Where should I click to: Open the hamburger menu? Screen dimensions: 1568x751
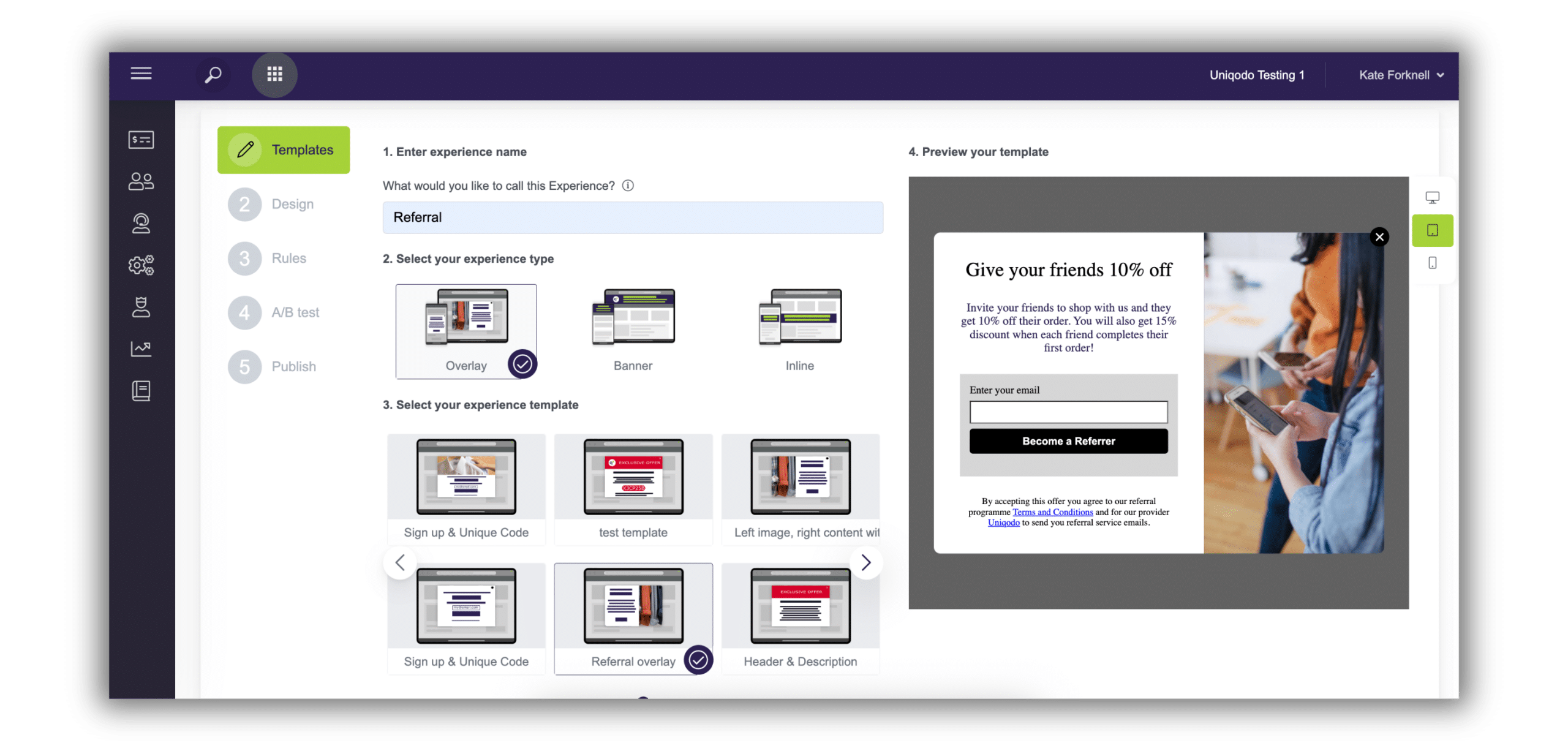pyautogui.click(x=141, y=74)
